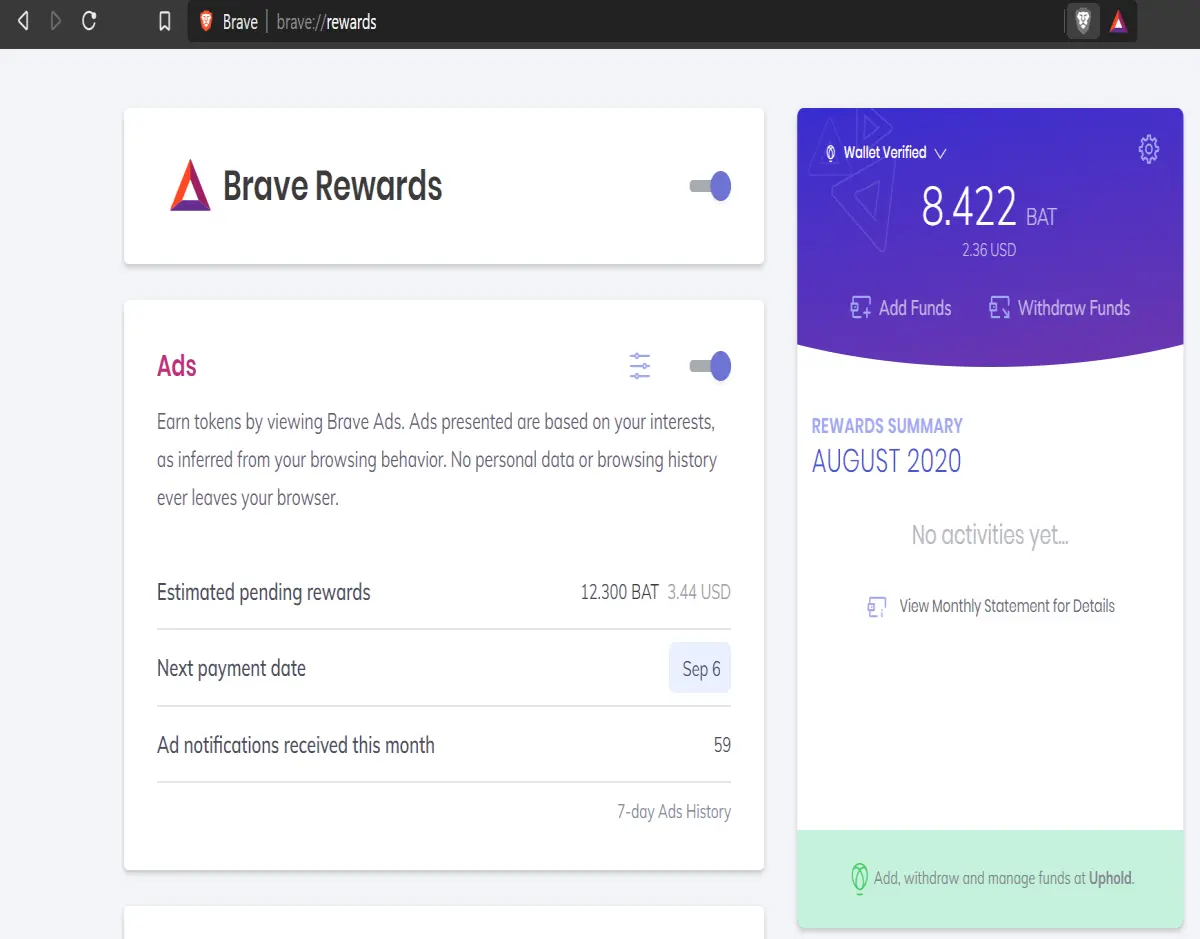
Task: Click the Uphold logo icon
Action: click(858, 879)
